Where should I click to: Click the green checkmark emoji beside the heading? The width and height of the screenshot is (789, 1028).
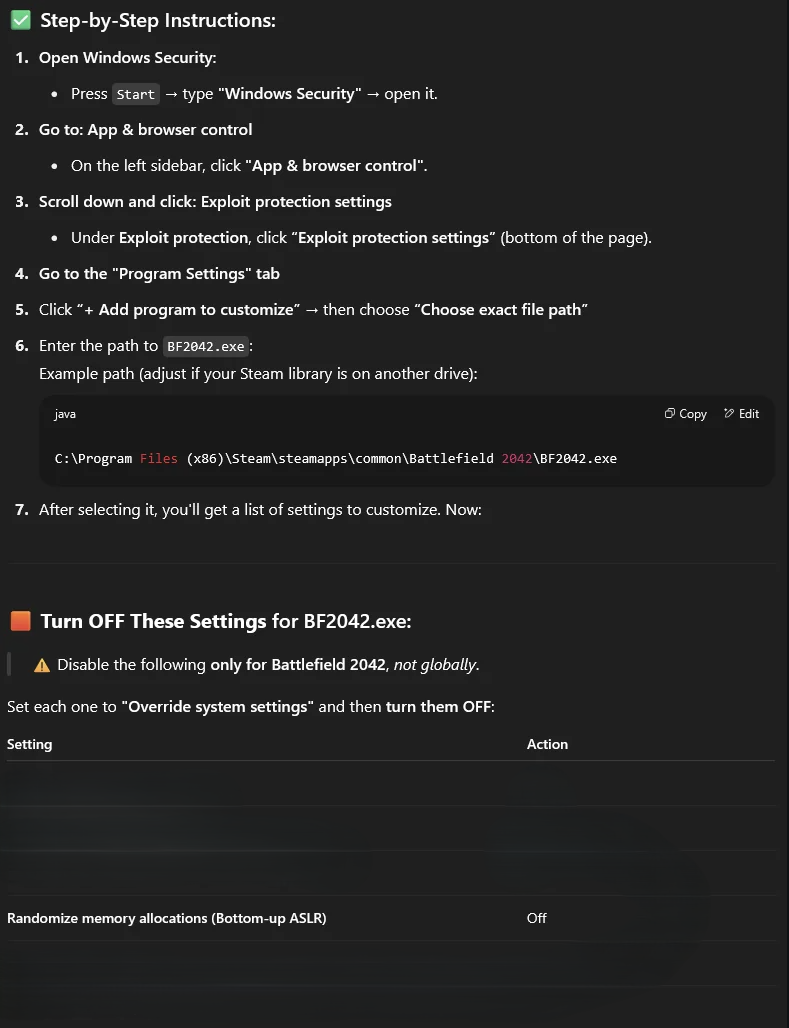click(x=20, y=20)
